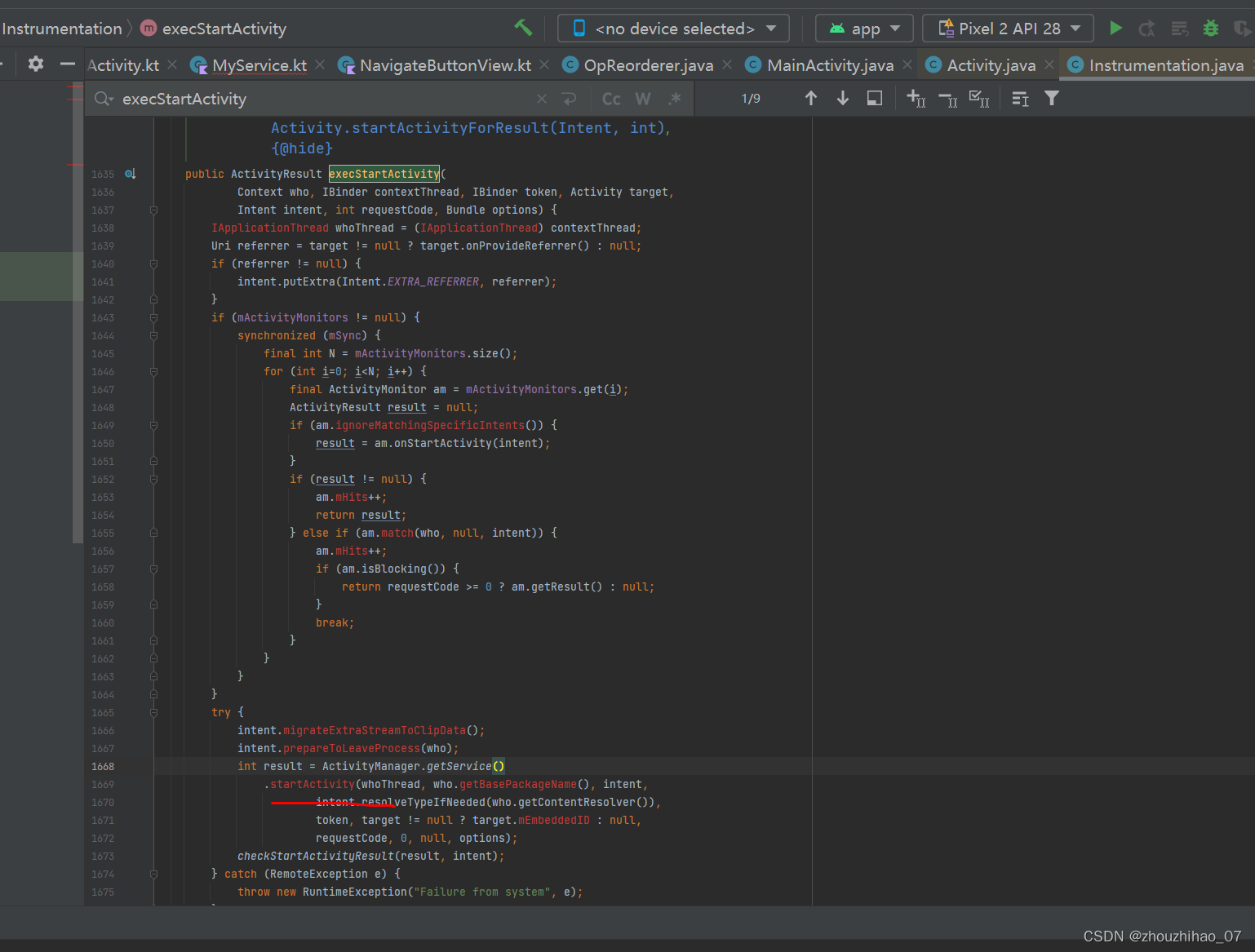
Task: Open the app run configuration dropdown
Action: click(x=864, y=29)
